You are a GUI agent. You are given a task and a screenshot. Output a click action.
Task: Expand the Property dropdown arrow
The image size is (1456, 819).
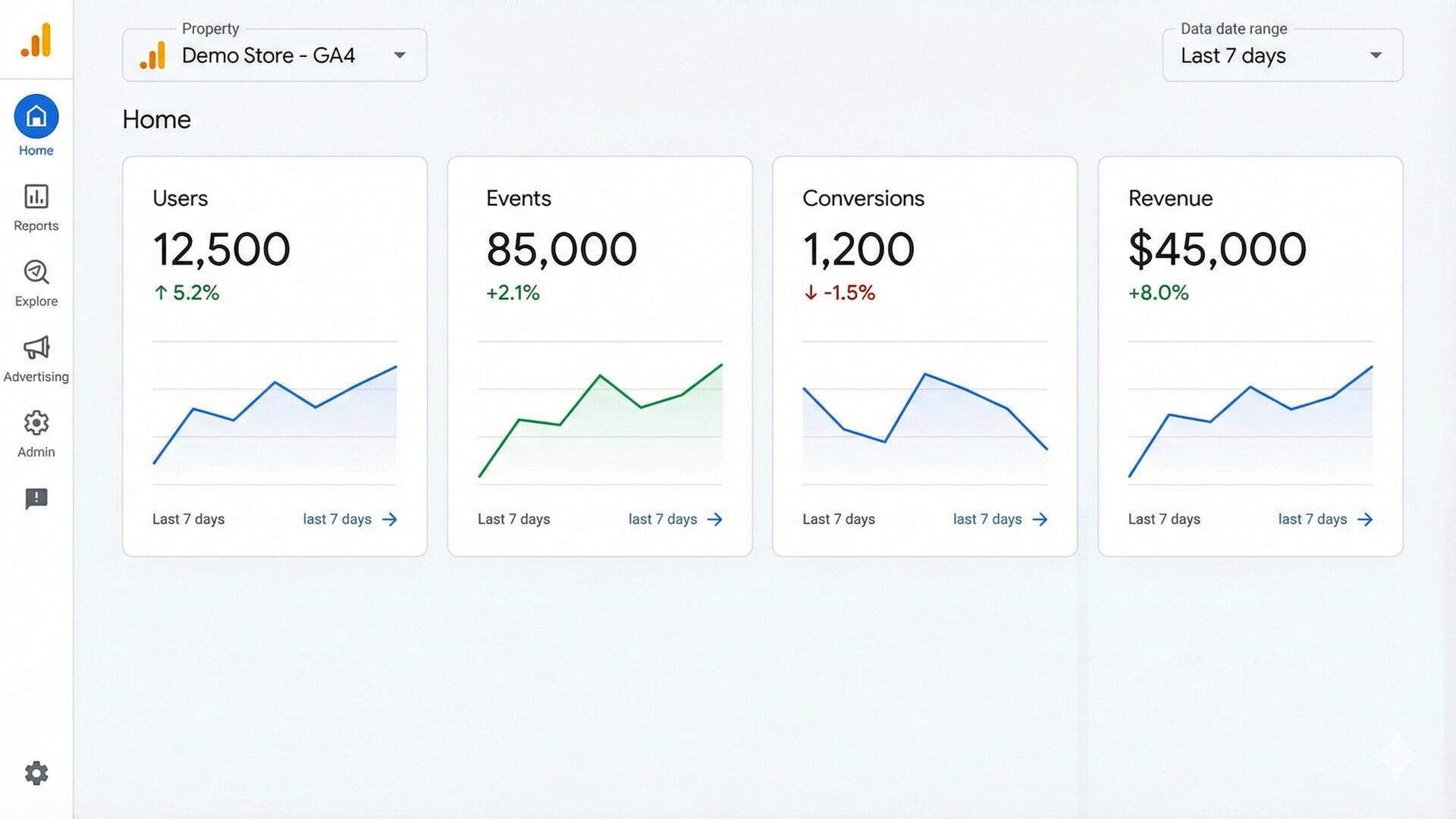(x=400, y=55)
